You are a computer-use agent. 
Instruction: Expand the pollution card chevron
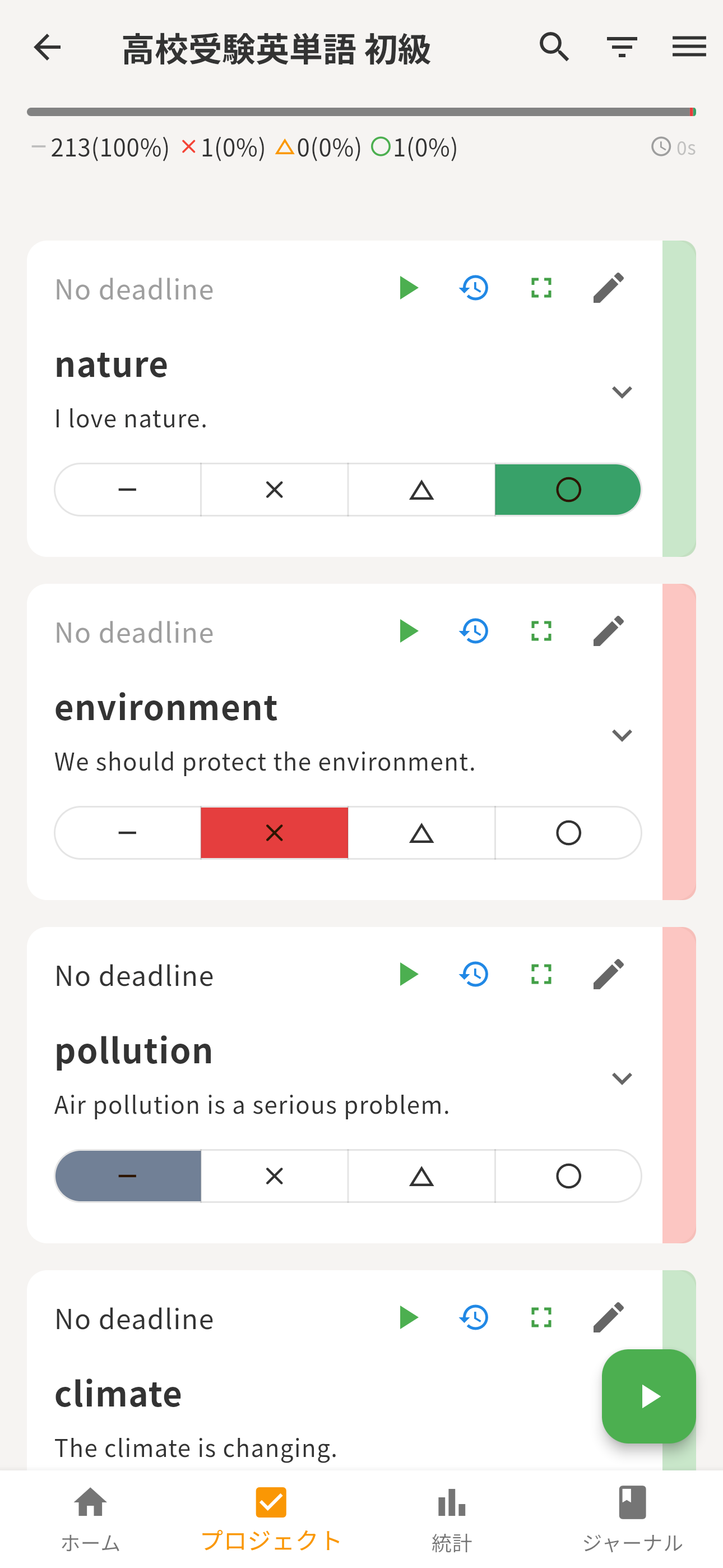(622, 1078)
